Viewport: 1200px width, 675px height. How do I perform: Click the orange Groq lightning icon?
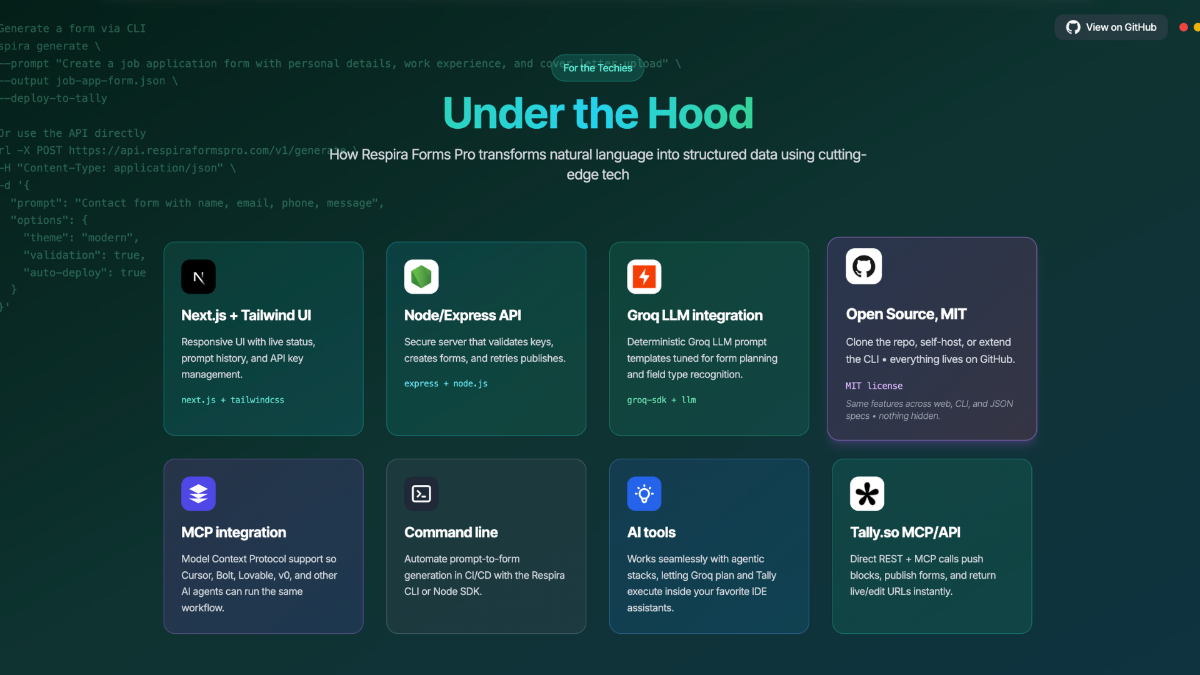(x=644, y=276)
